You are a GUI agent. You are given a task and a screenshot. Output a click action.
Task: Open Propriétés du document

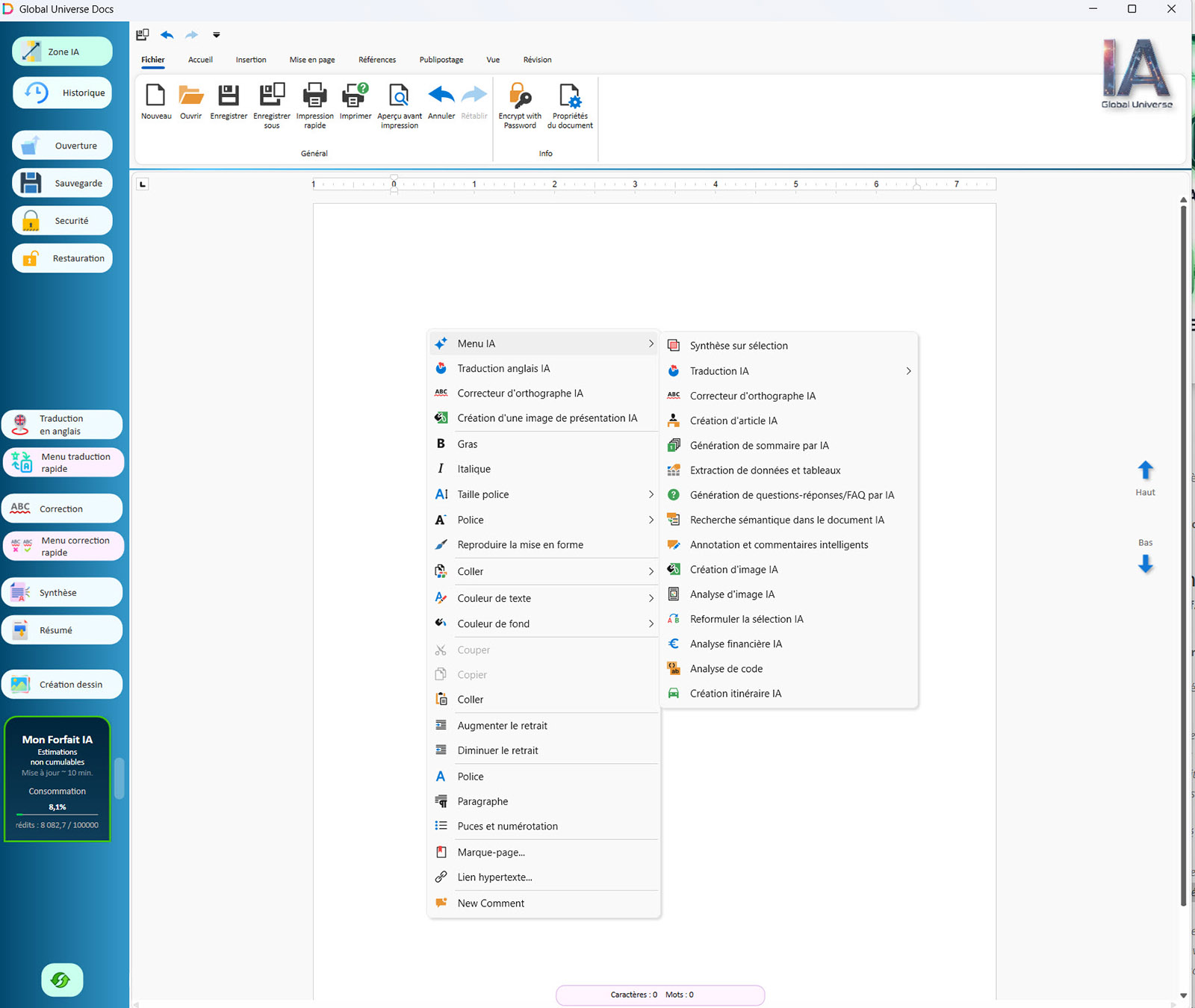(x=569, y=97)
